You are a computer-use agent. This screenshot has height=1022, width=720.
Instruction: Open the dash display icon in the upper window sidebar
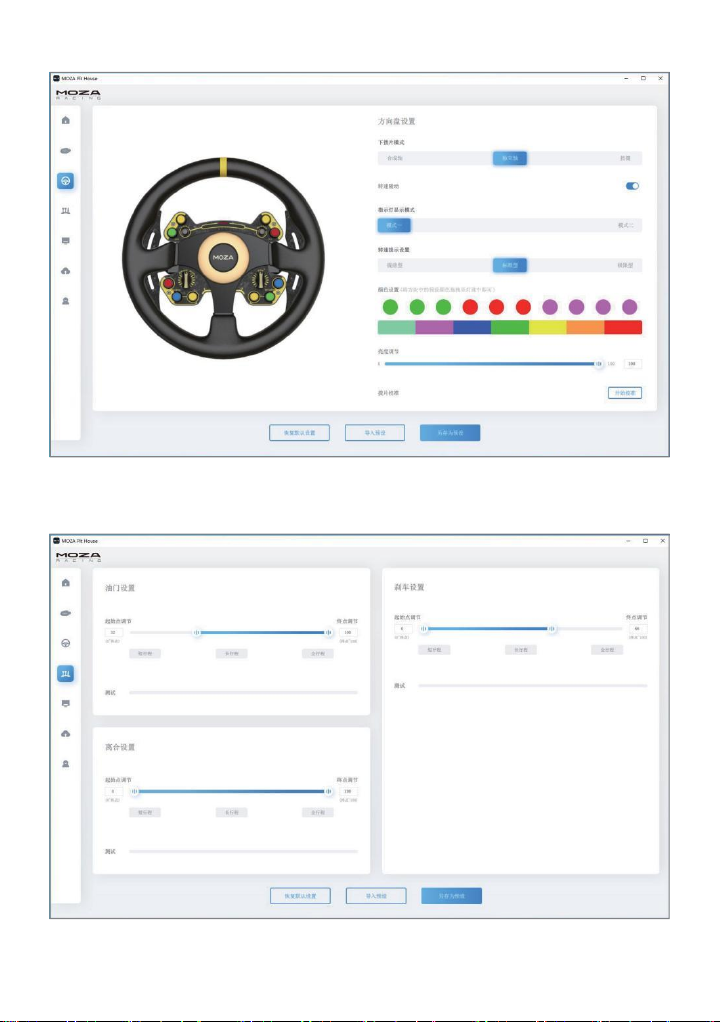[66, 241]
